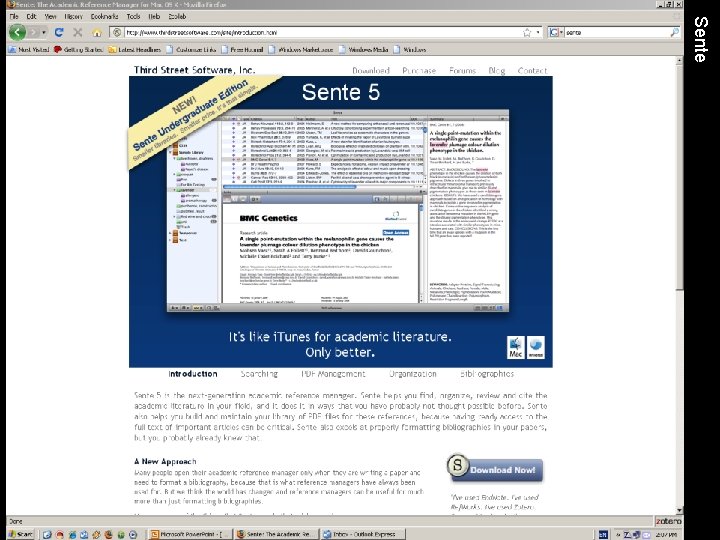The width and height of the screenshot is (720, 540).
Task: Go to the Home page icon
Action: (97, 33)
